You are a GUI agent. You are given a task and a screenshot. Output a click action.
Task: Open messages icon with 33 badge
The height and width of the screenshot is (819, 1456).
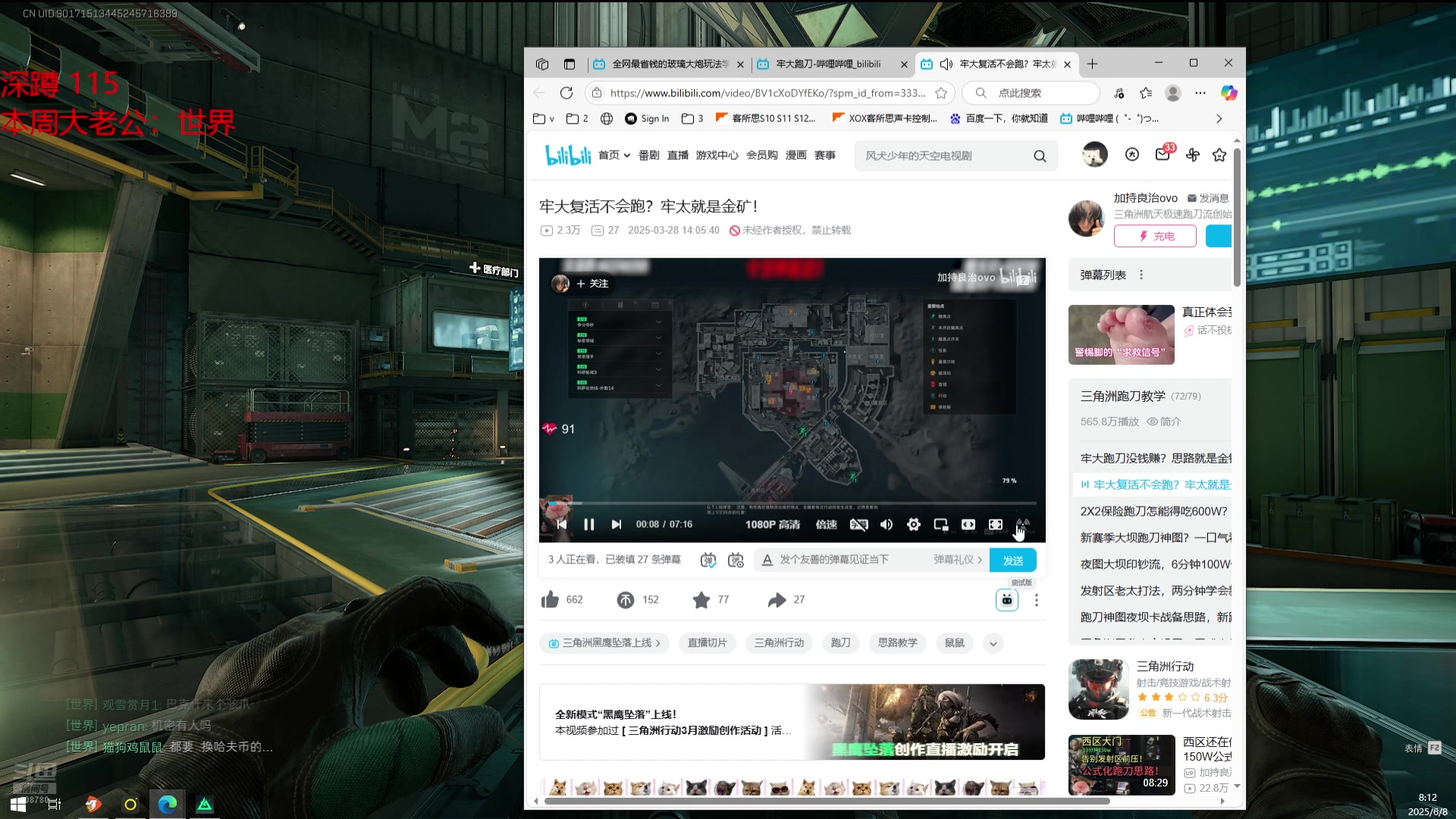point(1163,154)
